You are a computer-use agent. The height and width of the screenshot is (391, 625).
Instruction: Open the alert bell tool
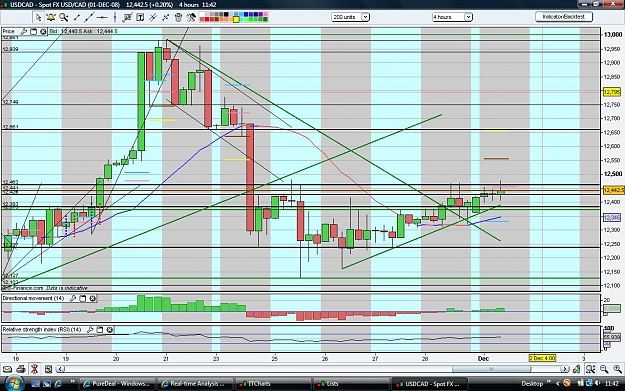point(51,17)
